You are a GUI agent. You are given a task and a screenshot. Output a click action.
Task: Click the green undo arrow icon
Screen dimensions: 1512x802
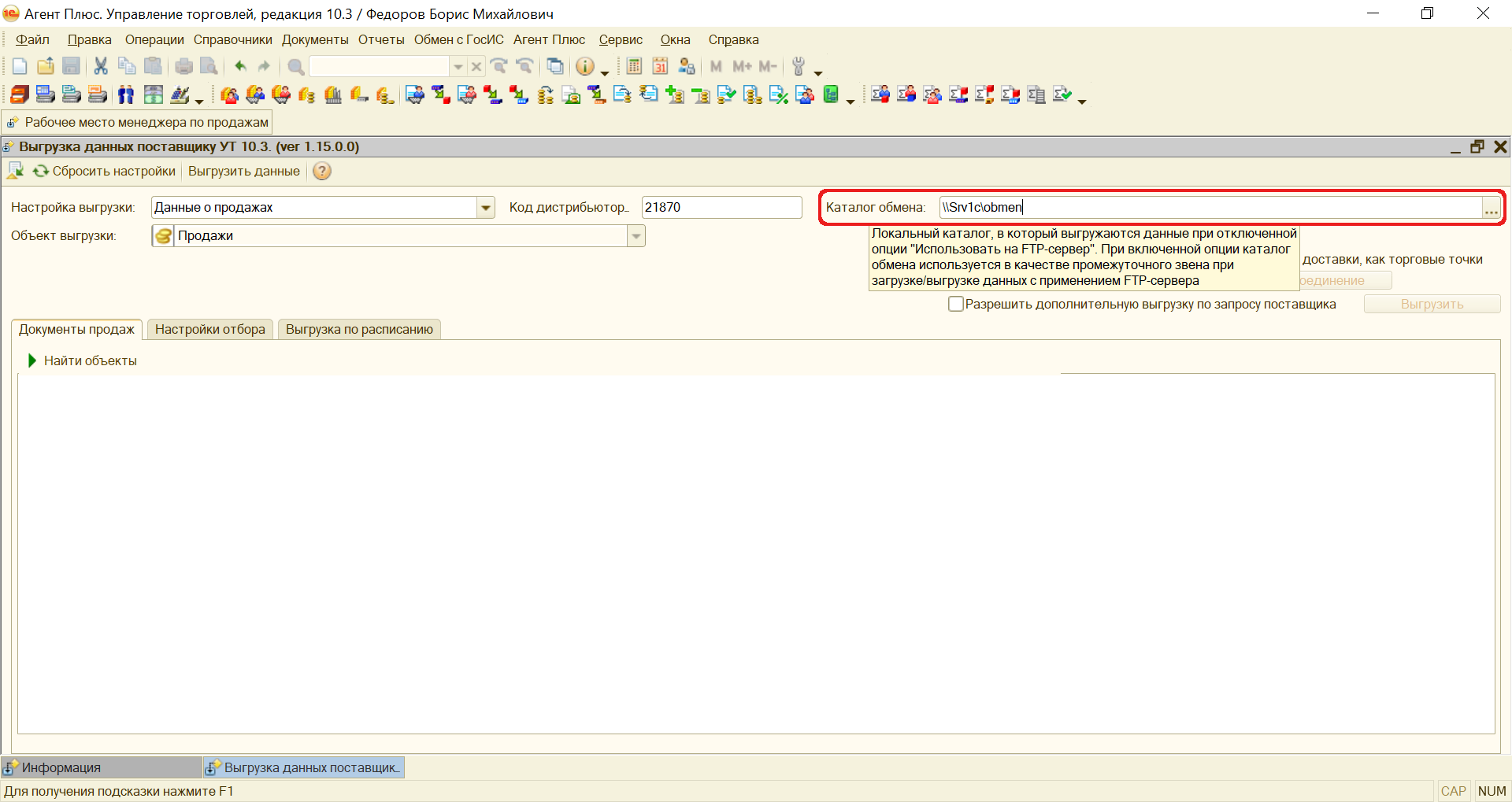[240, 67]
